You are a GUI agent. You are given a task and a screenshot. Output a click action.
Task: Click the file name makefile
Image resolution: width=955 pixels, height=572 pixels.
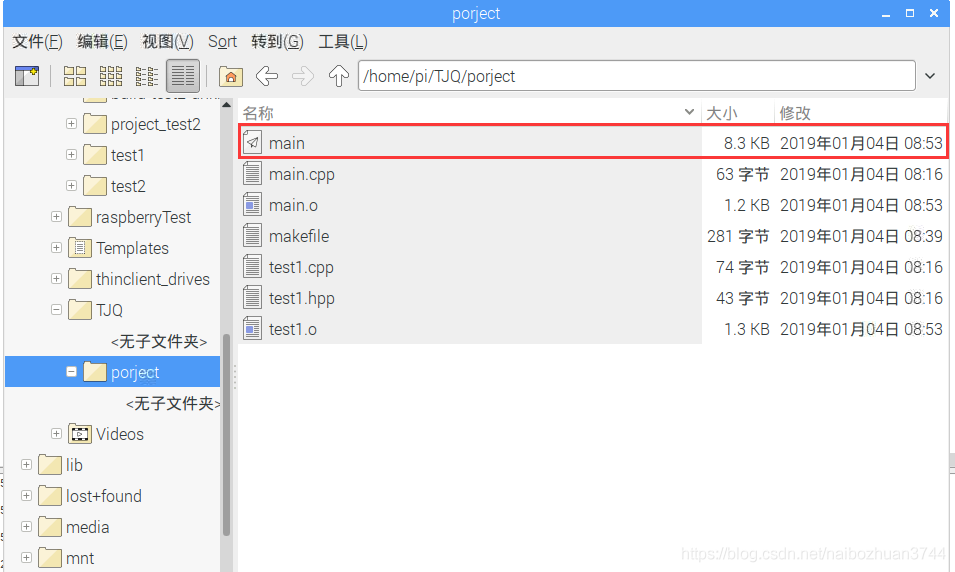pyautogui.click(x=298, y=236)
